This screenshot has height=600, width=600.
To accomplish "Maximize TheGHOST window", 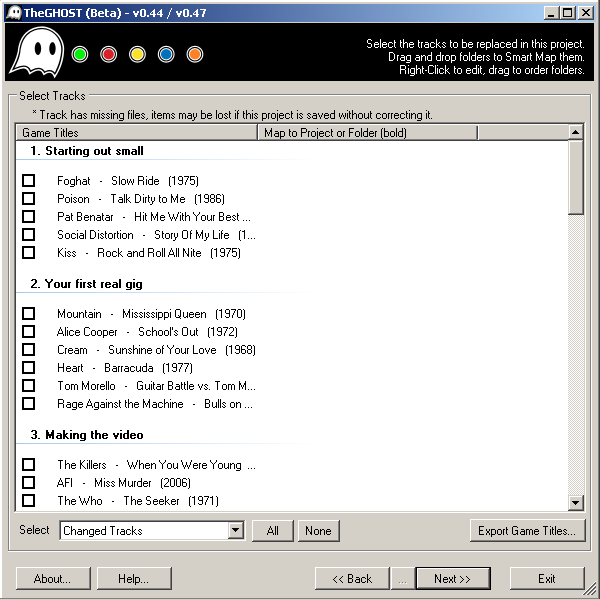I will tap(568, 13).
